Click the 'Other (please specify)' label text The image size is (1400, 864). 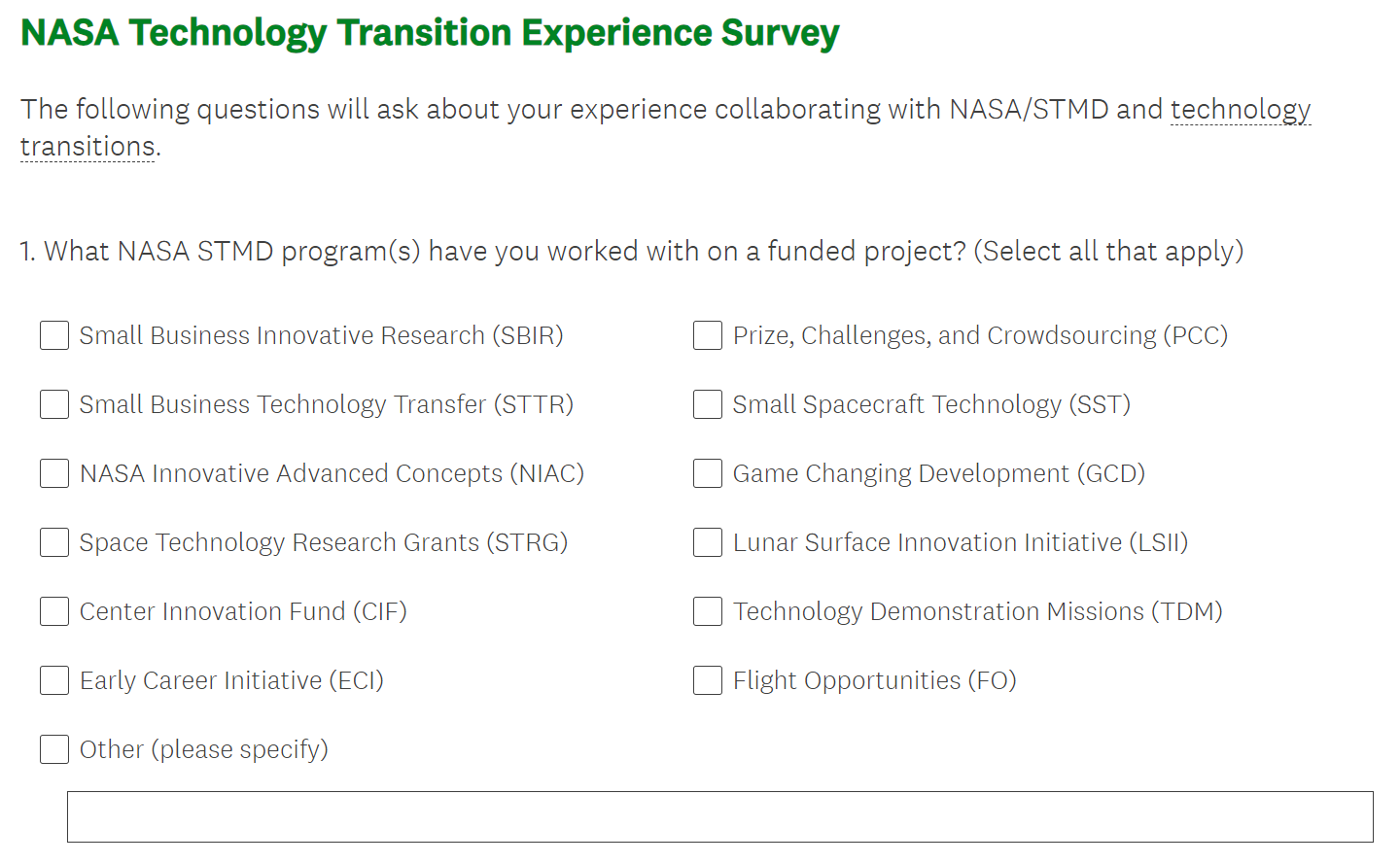203,749
